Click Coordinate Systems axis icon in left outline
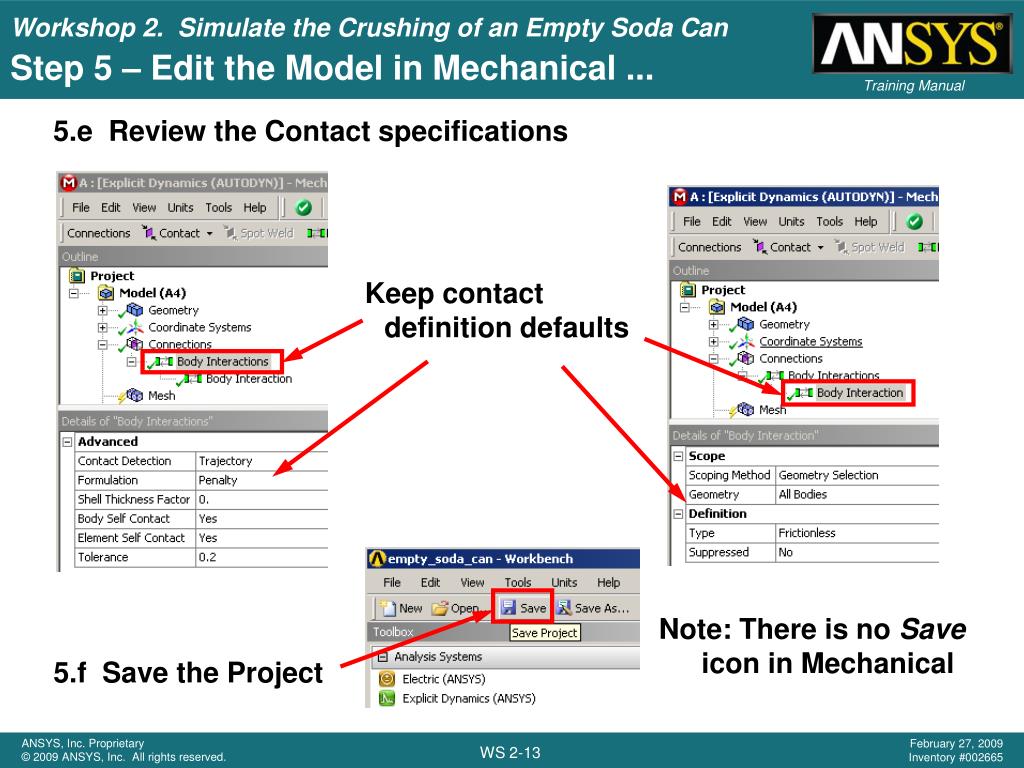The width and height of the screenshot is (1024, 768). coord(135,327)
